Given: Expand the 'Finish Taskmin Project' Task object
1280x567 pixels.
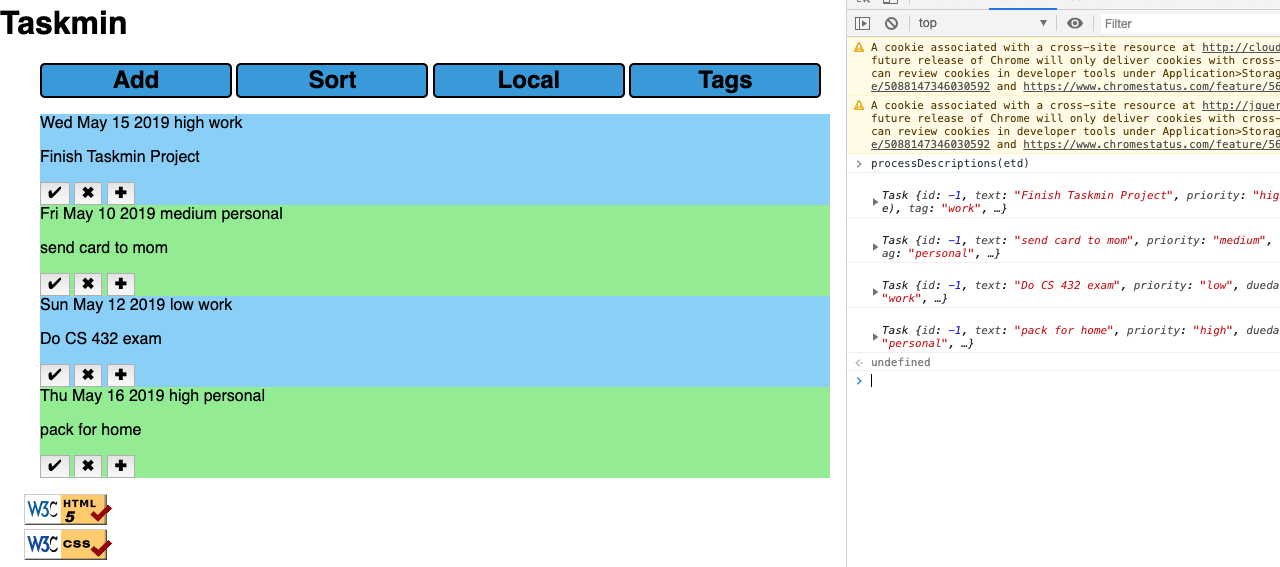Looking at the screenshot, I should 875,202.
